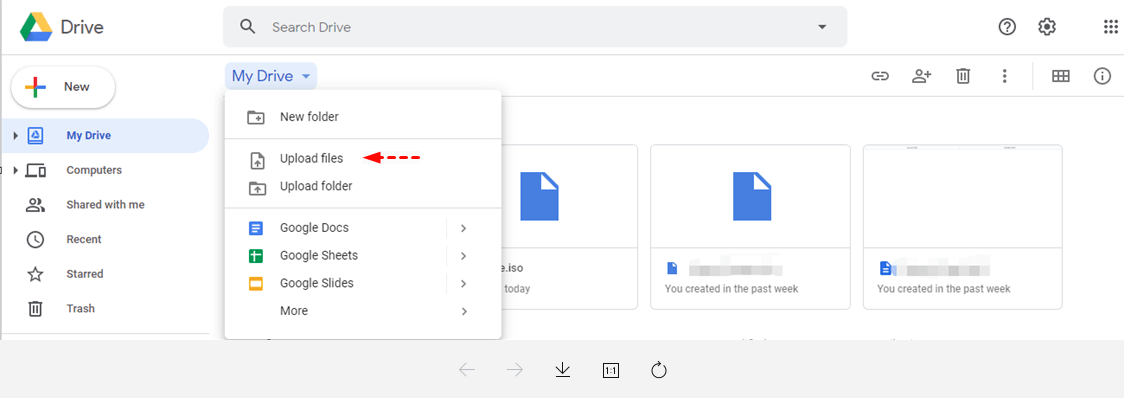This screenshot has width=1124, height=398.
Task: Expand Google Sheets submenu arrow
Action: pyautogui.click(x=464, y=255)
